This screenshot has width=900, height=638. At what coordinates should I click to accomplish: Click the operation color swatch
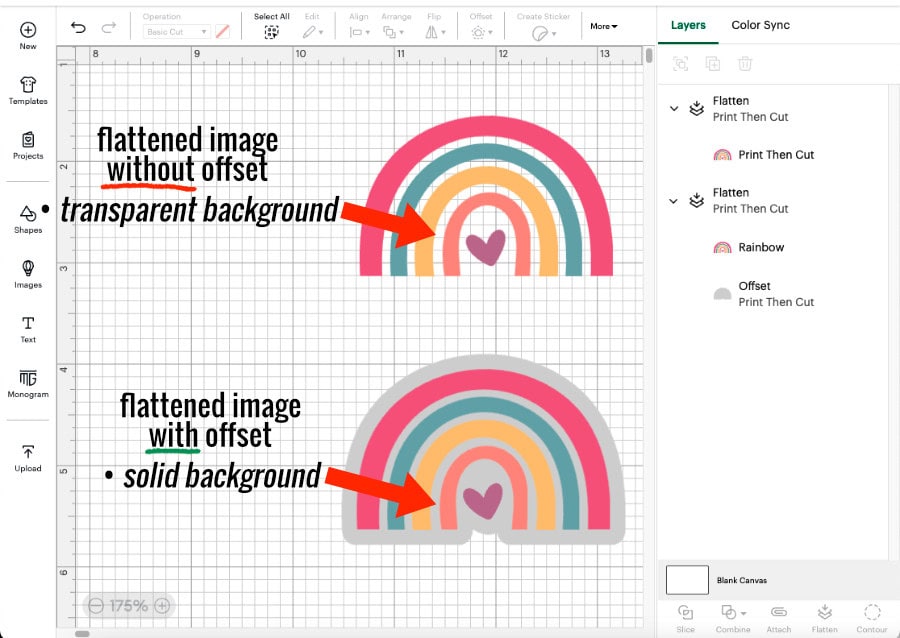tap(223, 32)
